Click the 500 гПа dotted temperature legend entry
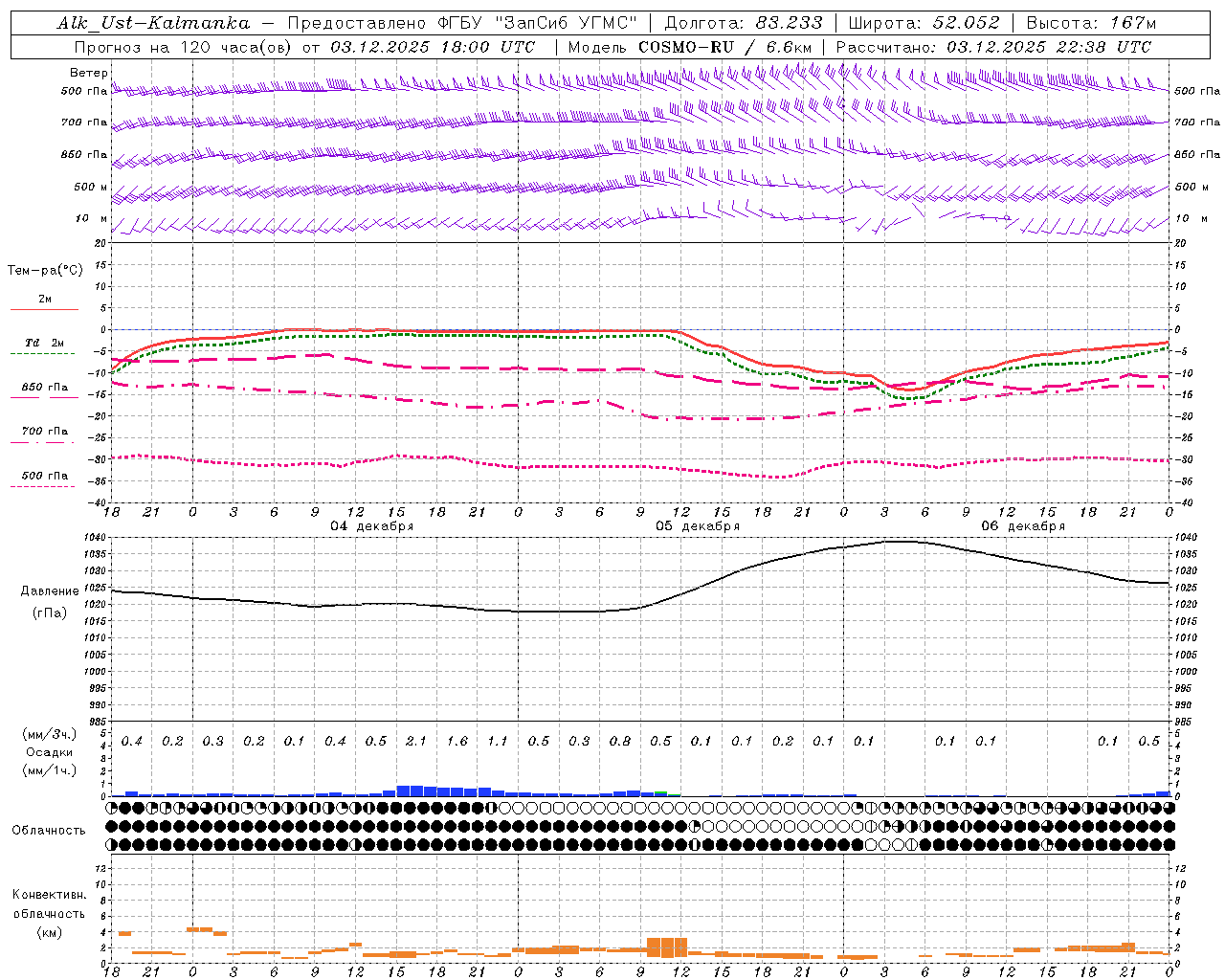This screenshot has width=1225, height=980. pos(44,479)
